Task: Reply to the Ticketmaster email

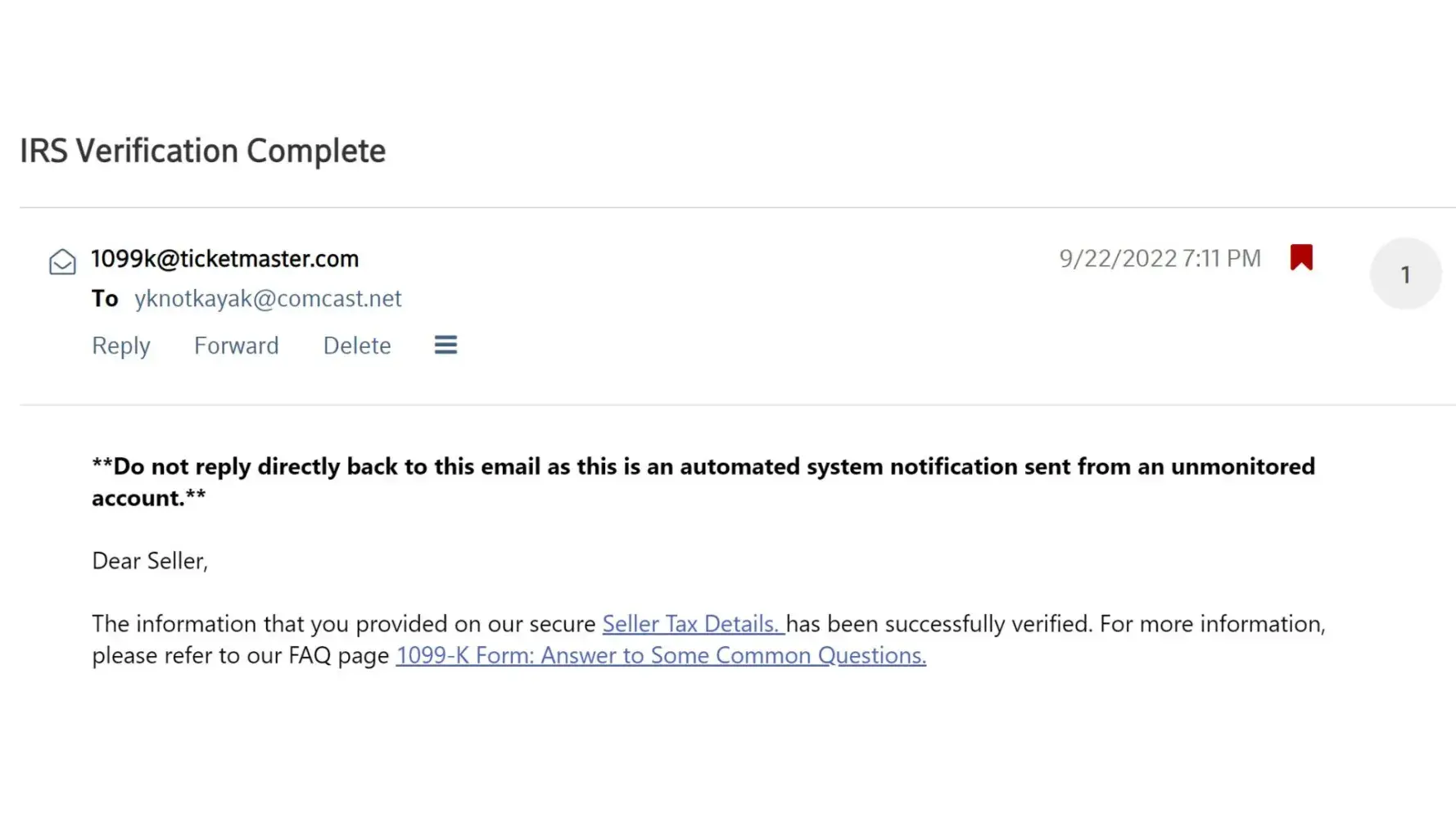Action: (121, 346)
